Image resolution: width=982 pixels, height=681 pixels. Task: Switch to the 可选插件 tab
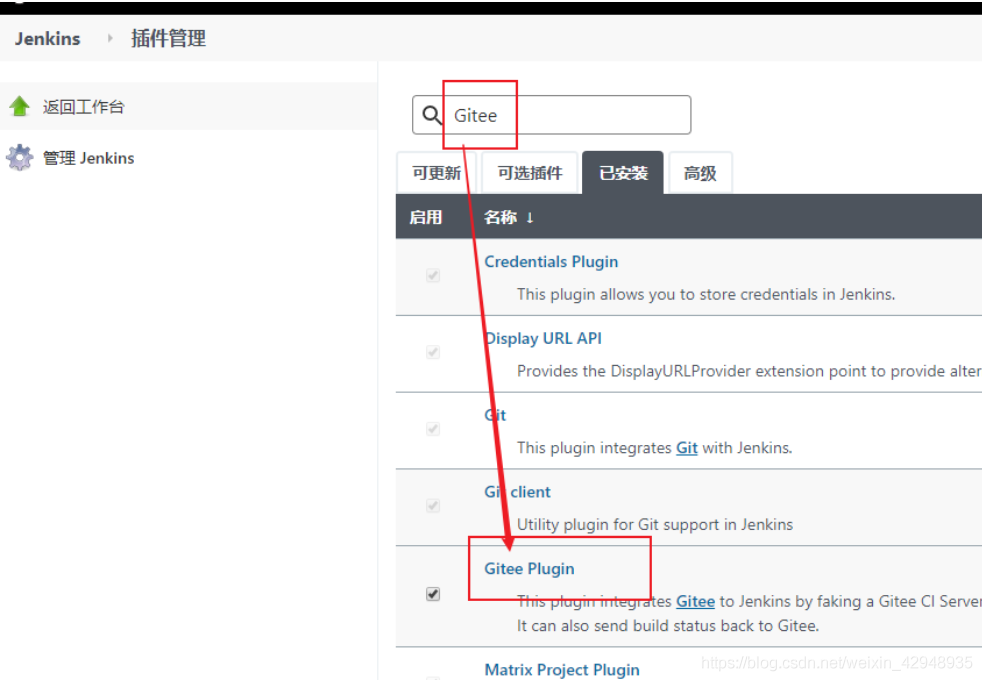(x=530, y=173)
